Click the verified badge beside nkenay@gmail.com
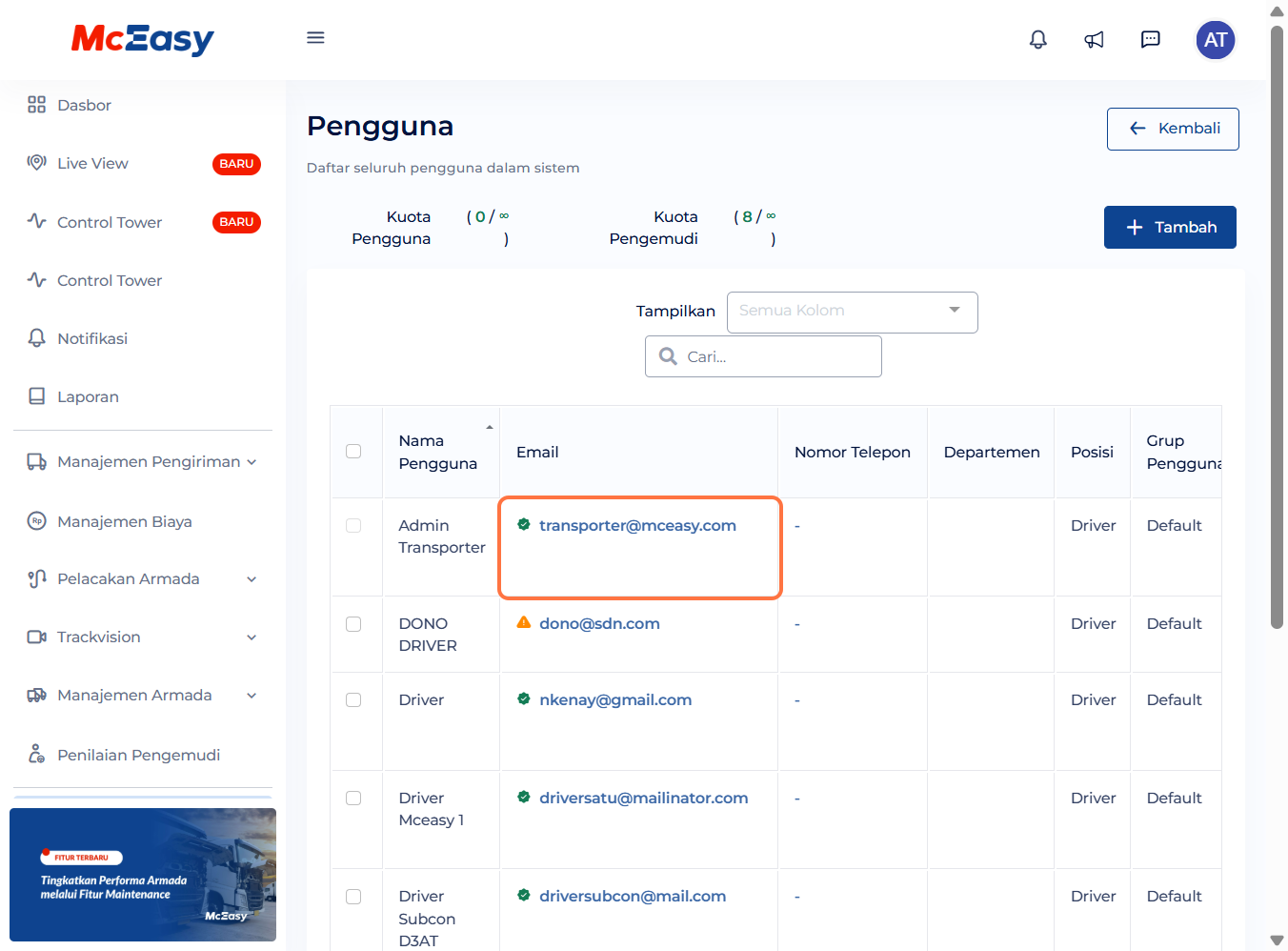This screenshot has width=1288, height=951. click(523, 699)
